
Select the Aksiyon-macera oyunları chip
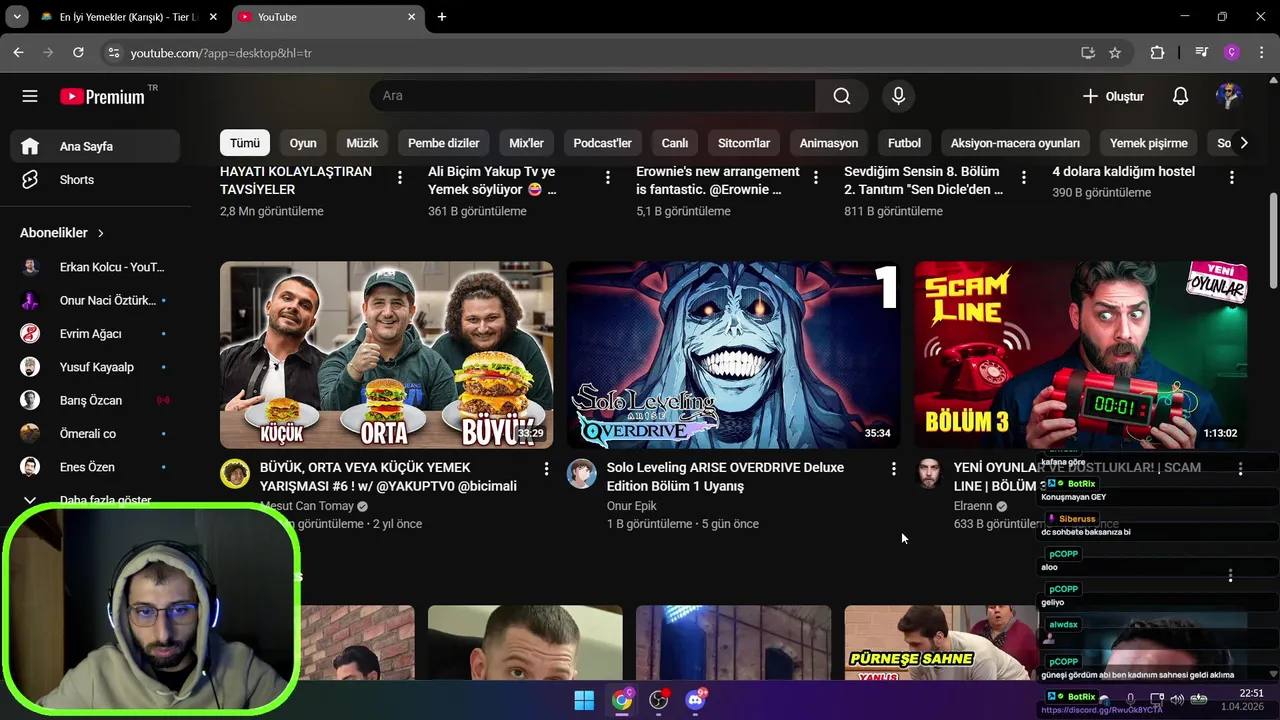tap(1015, 143)
